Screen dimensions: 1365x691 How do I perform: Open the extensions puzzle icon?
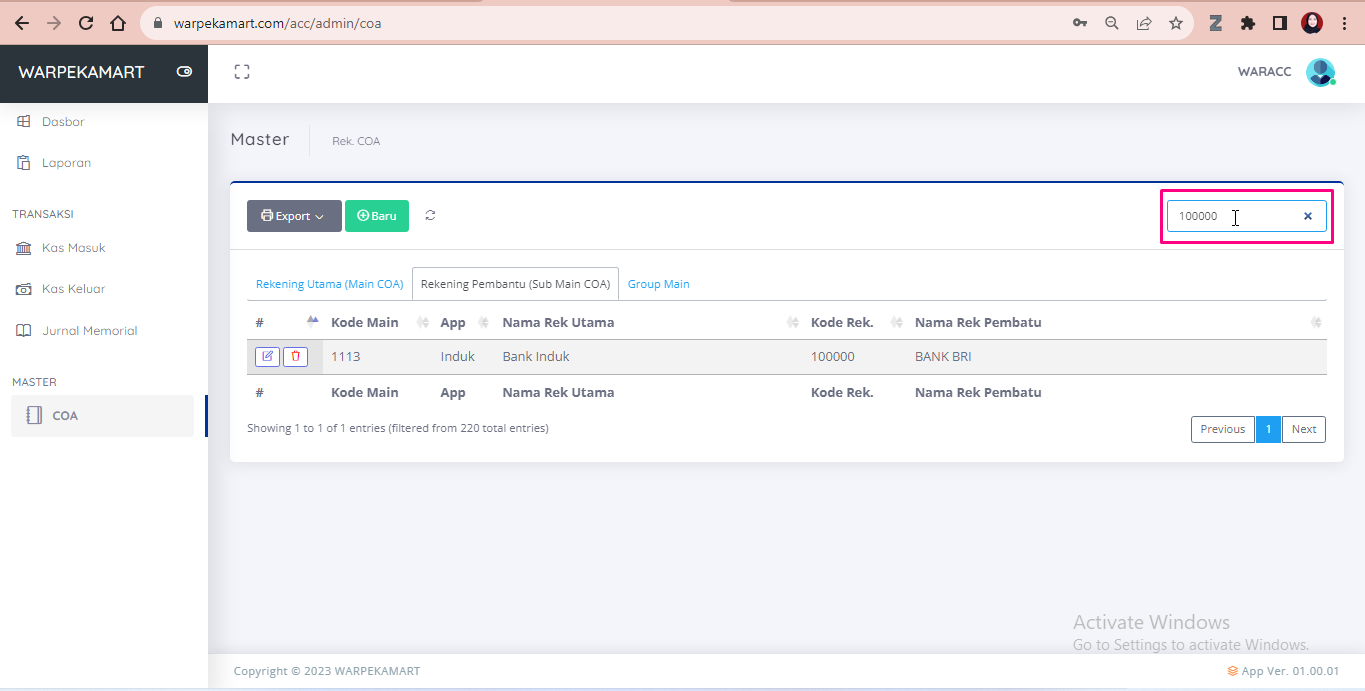[1248, 23]
